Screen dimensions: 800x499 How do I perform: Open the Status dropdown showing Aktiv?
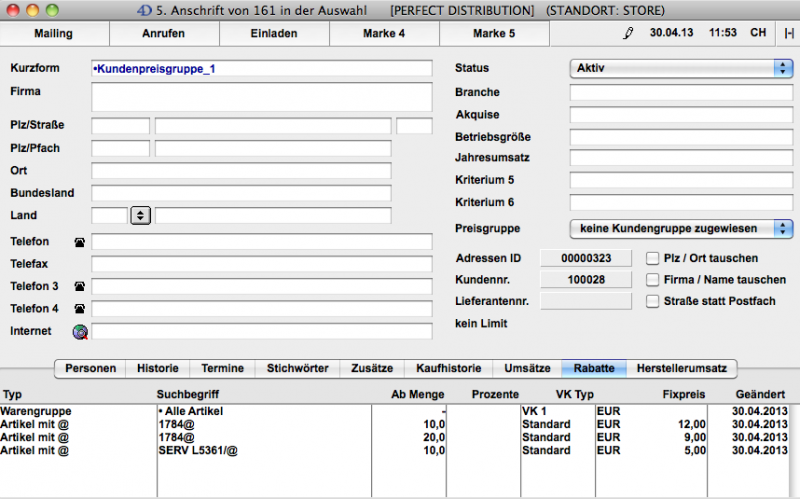pyautogui.click(x=680, y=68)
